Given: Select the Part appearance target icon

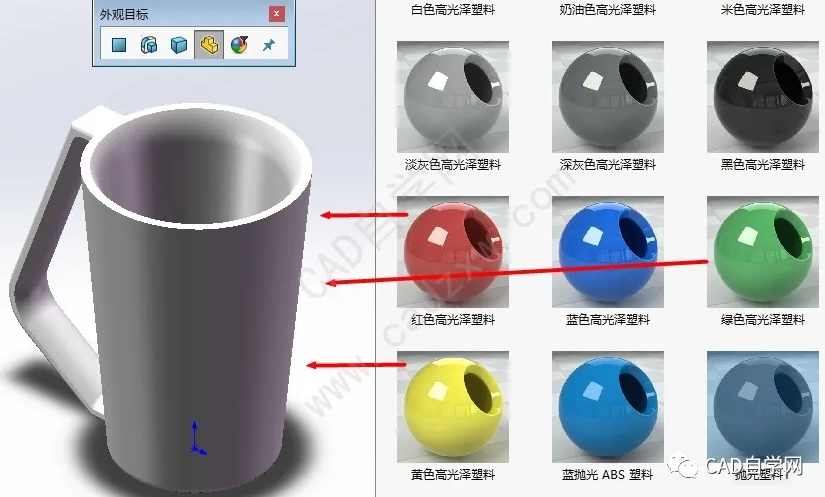Looking at the screenshot, I should click(x=209, y=44).
